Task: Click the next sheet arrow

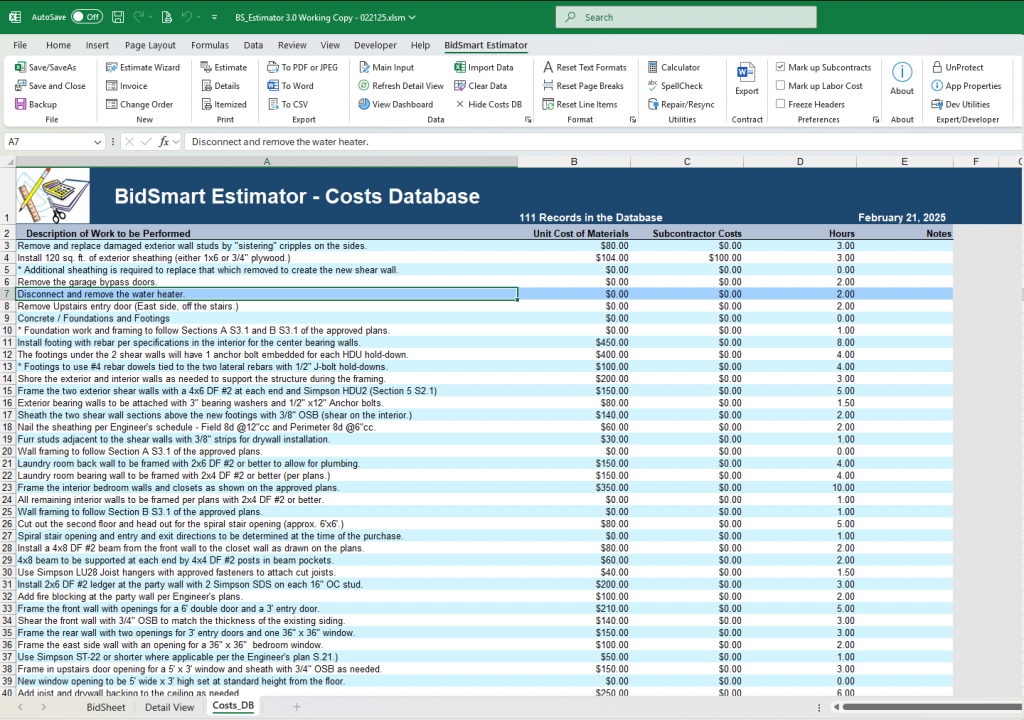Action: (x=43, y=707)
